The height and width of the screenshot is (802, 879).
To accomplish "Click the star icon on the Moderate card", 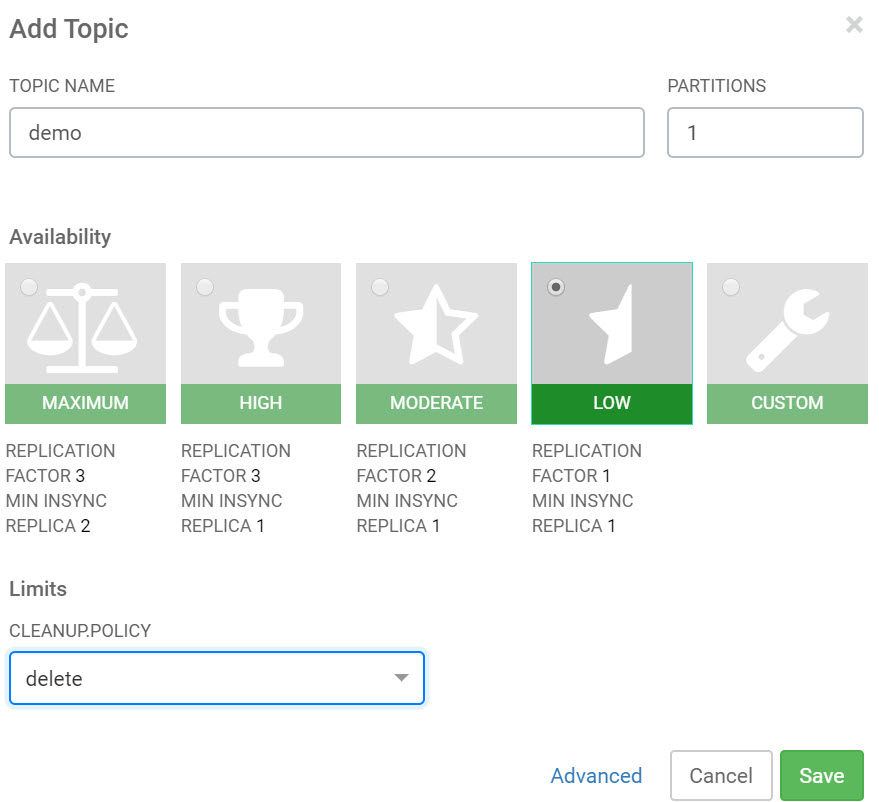I will click(x=436, y=320).
